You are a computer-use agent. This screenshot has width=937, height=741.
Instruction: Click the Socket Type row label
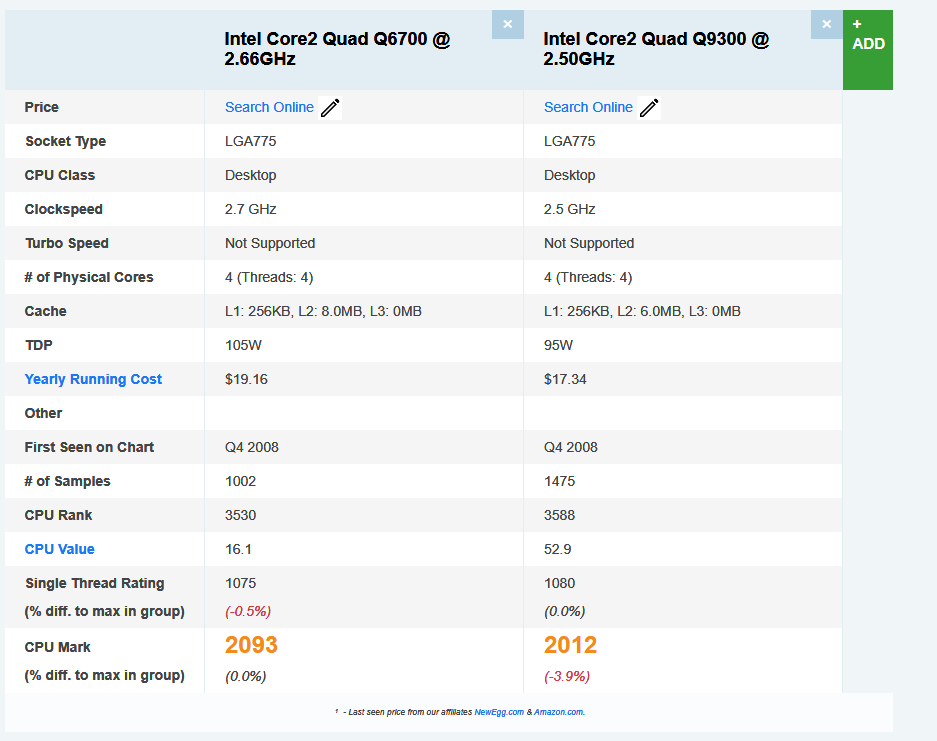pos(65,141)
